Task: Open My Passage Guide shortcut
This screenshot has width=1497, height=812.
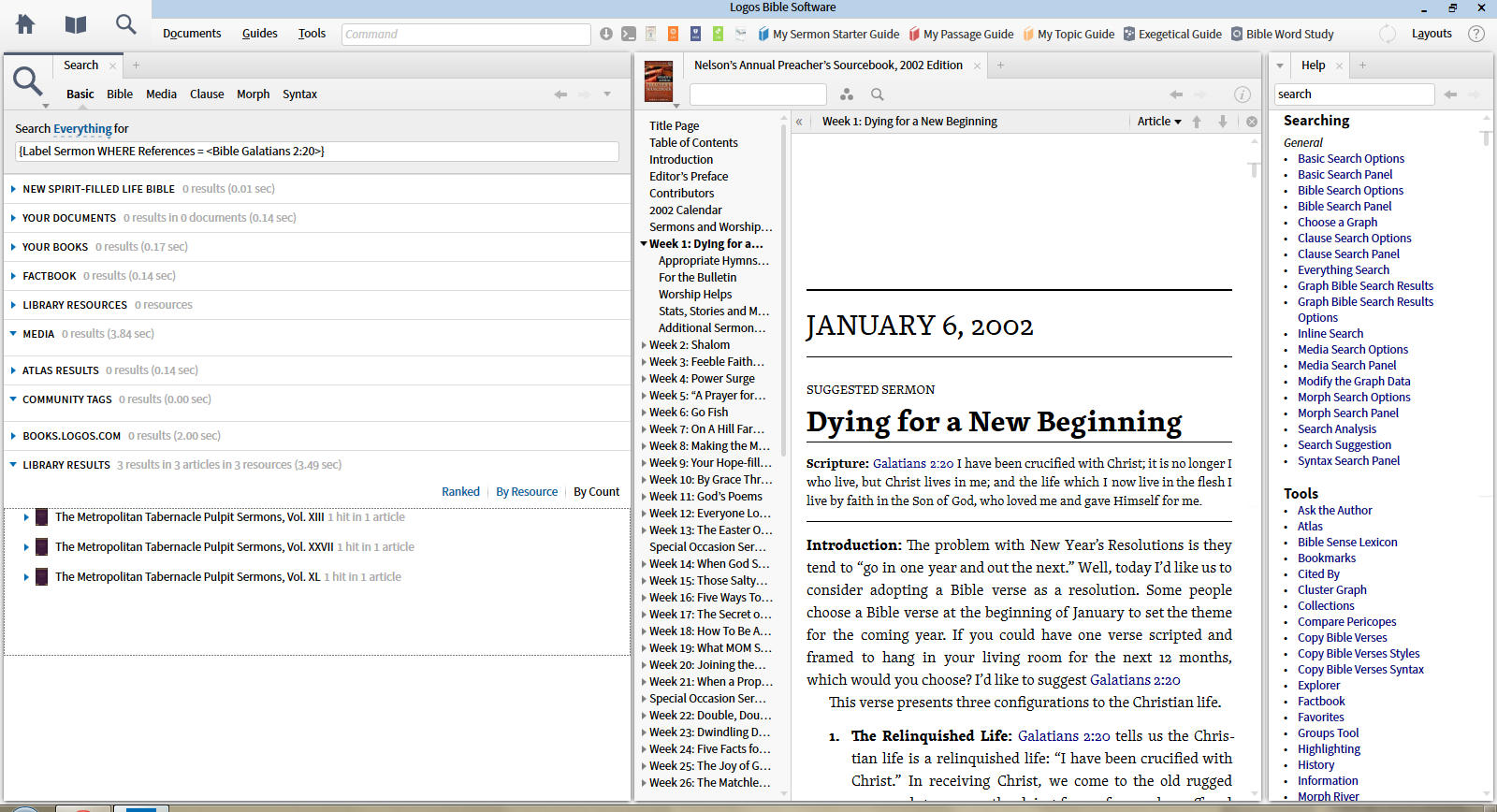Action: (x=961, y=35)
